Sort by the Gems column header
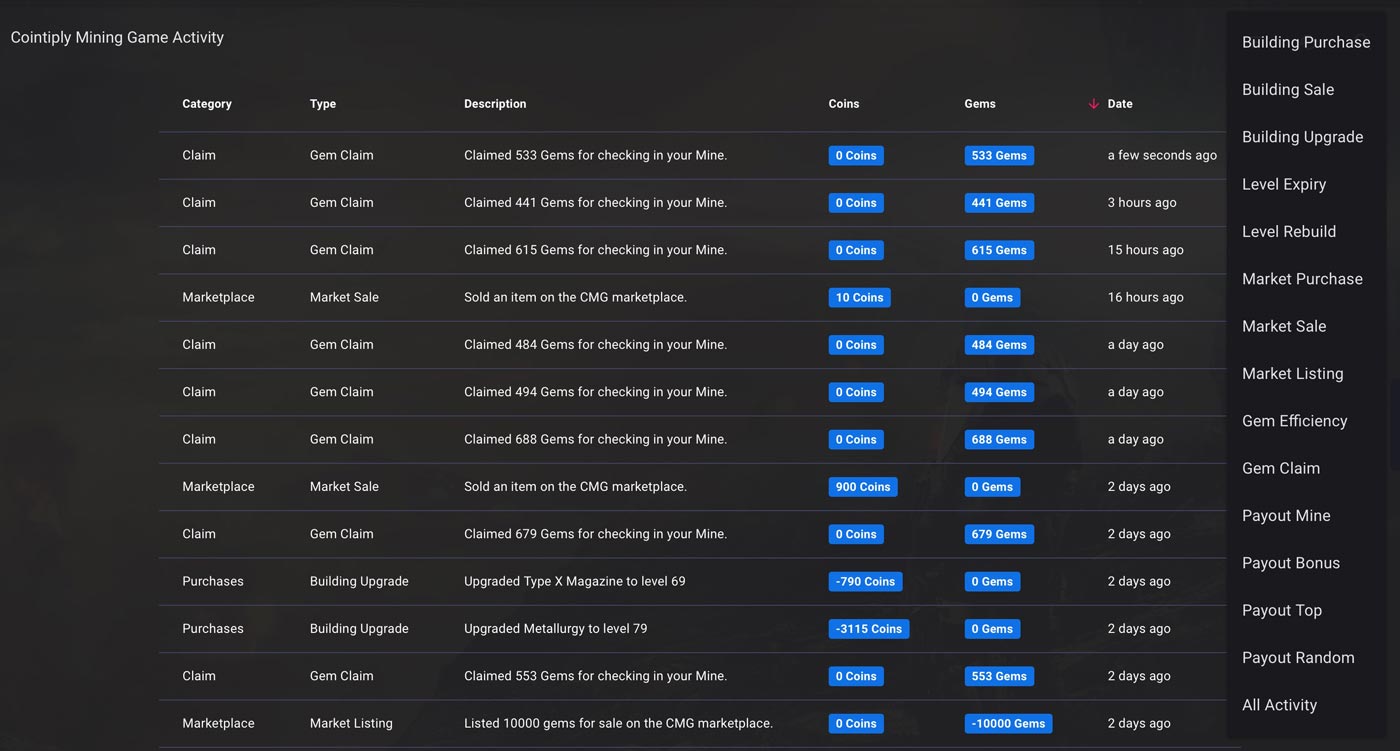 click(980, 104)
